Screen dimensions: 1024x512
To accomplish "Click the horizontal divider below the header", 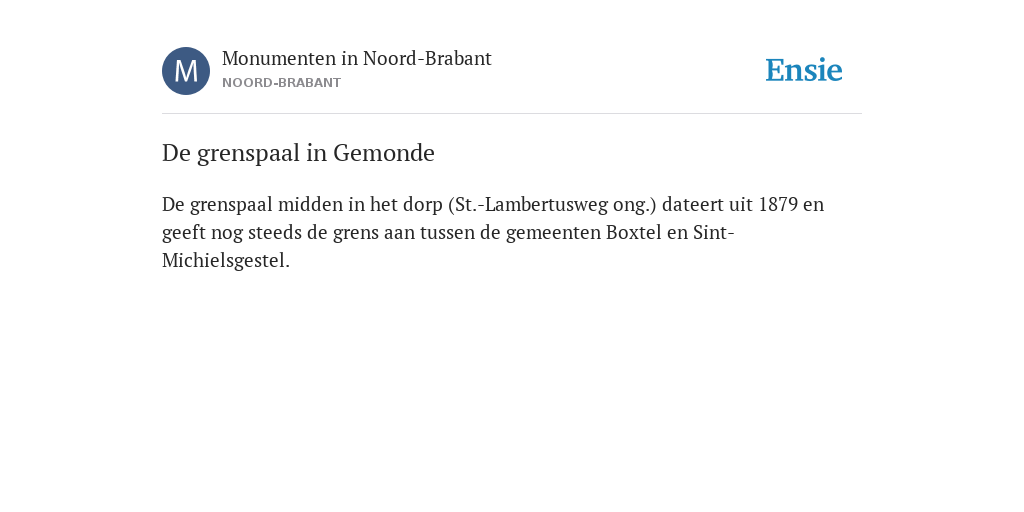I will pos(512,114).
